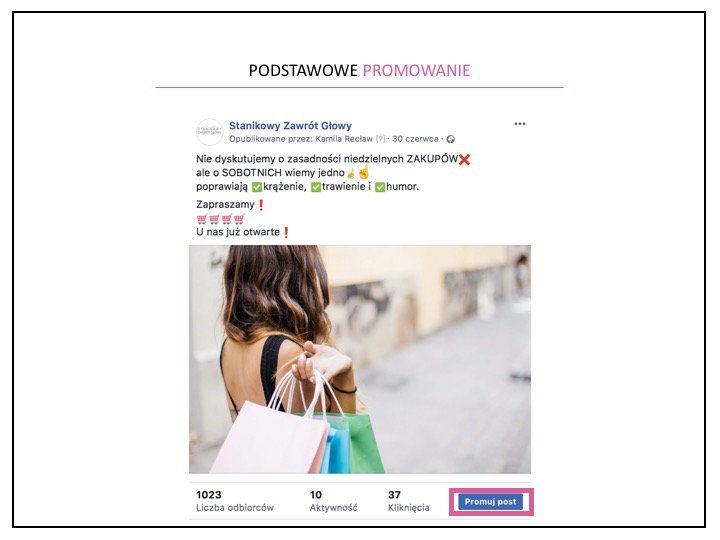Click the green checkmark before trawienie

[x=315, y=187]
